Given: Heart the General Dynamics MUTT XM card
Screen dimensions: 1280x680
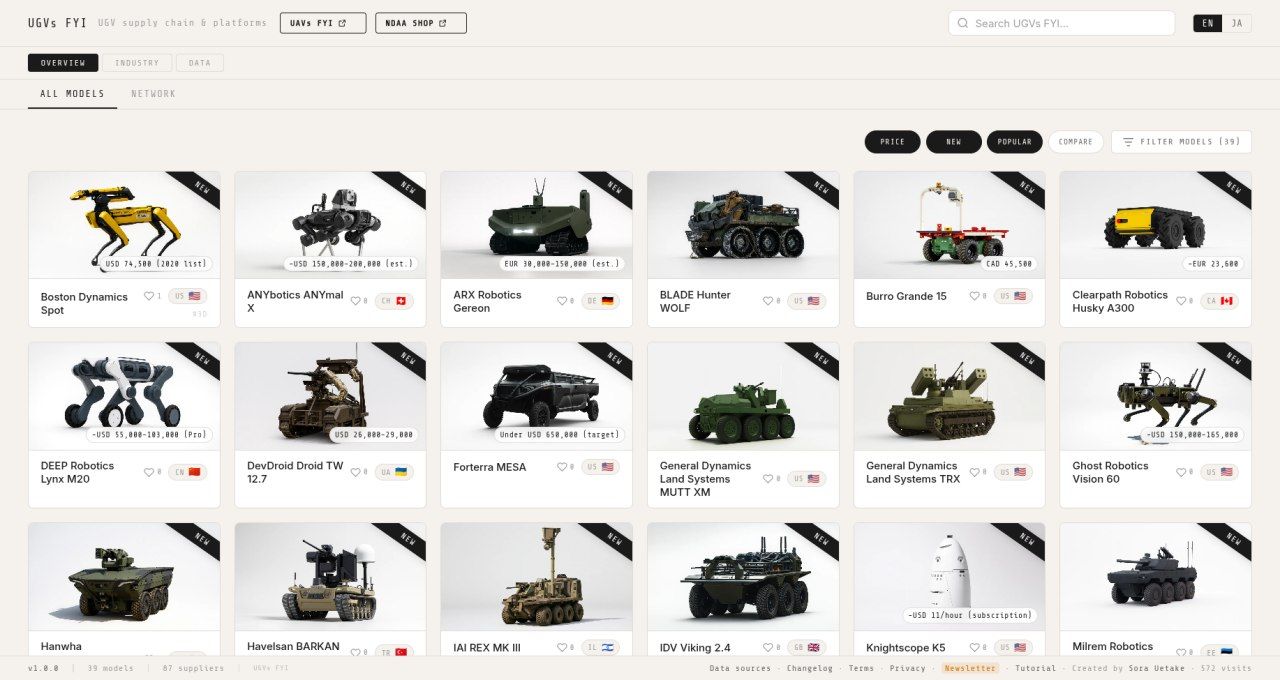Looking at the screenshot, I should (768, 479).
